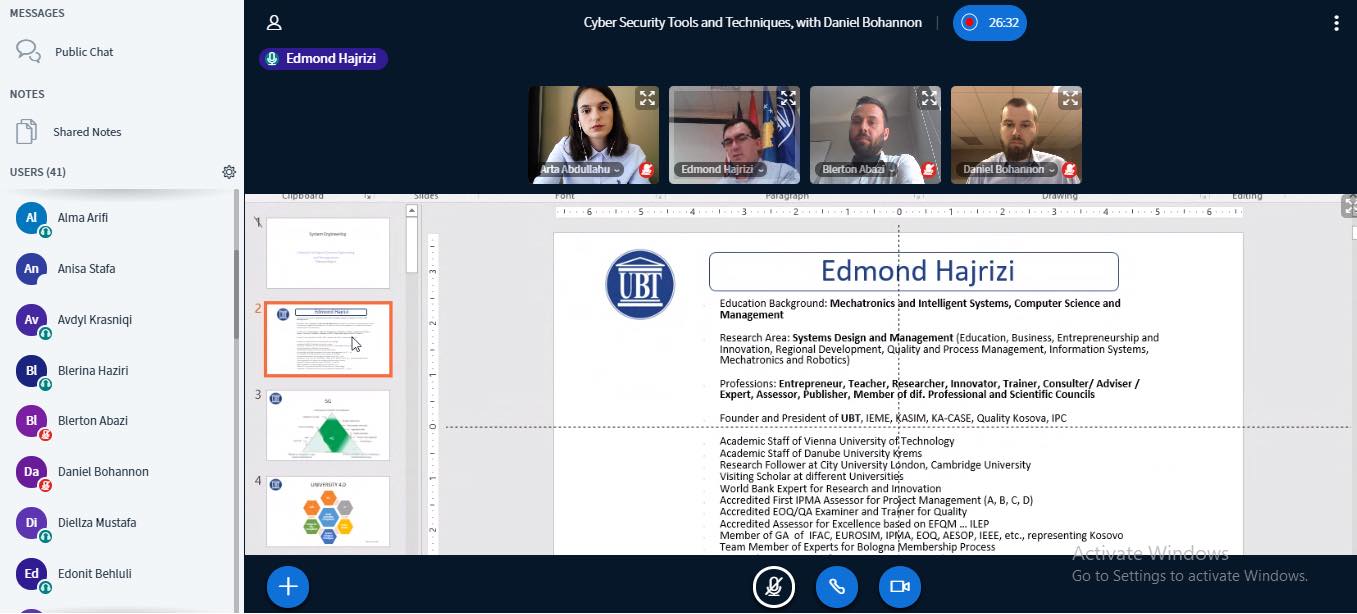Open the three-dot options menu
This screenshot has width=1357, height=614.
point(1337,23)
